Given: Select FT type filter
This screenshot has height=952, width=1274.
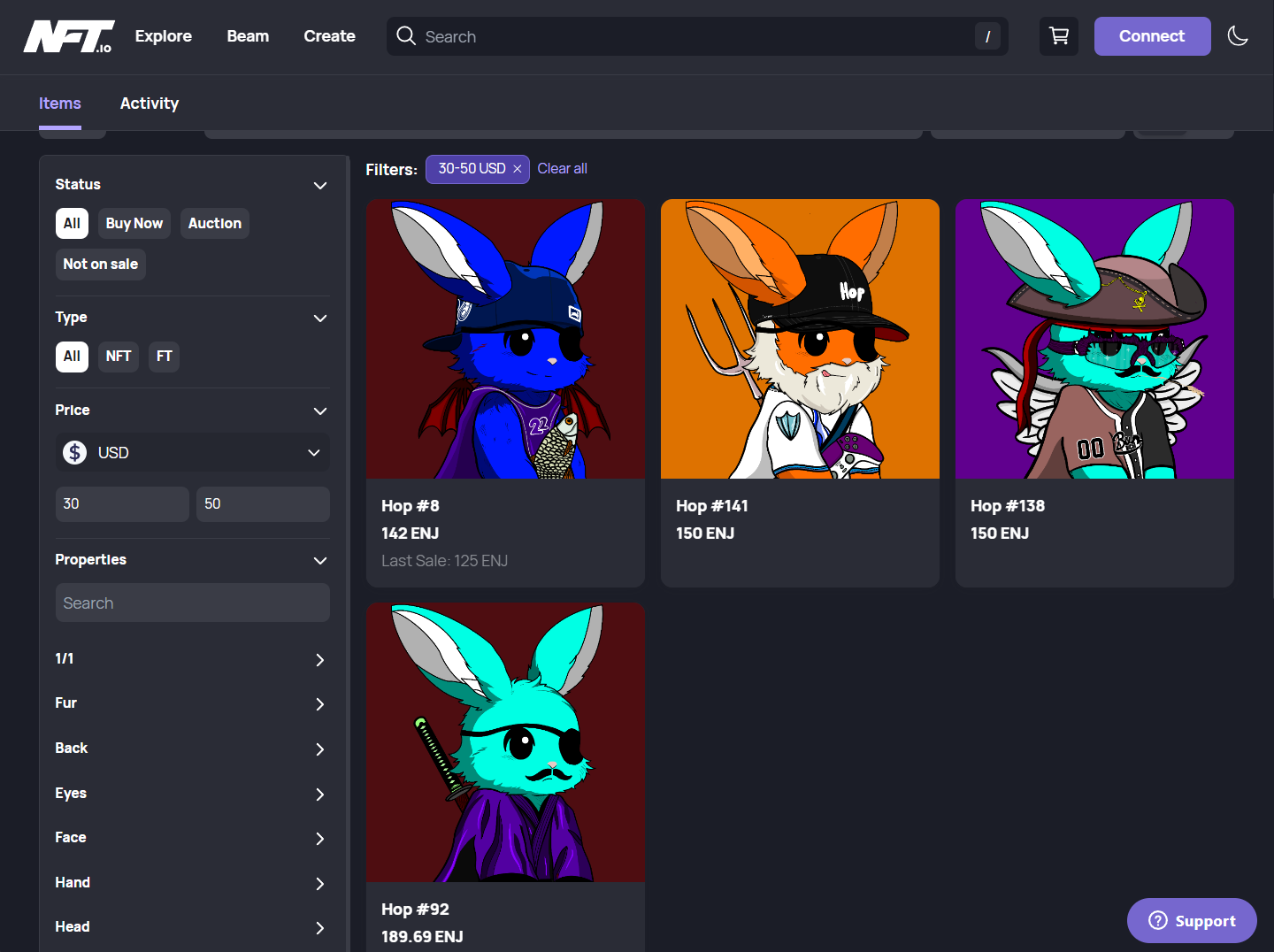Looking at the screenshot, I should pos(165,356).
